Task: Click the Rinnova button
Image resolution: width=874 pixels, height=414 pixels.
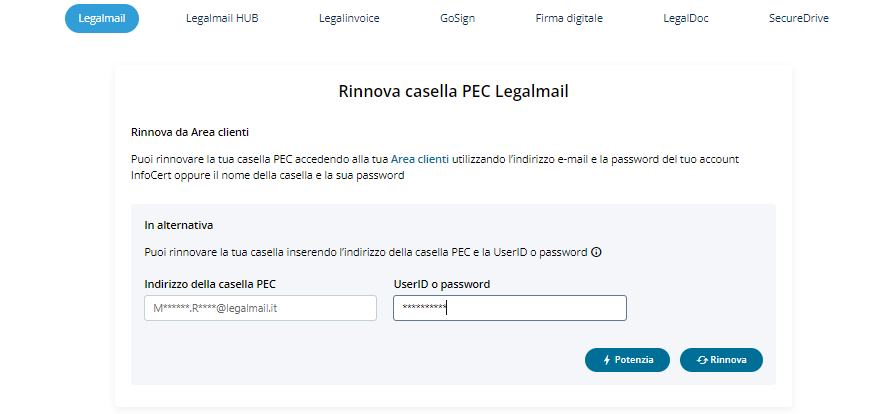Action: tap(721, 360)
